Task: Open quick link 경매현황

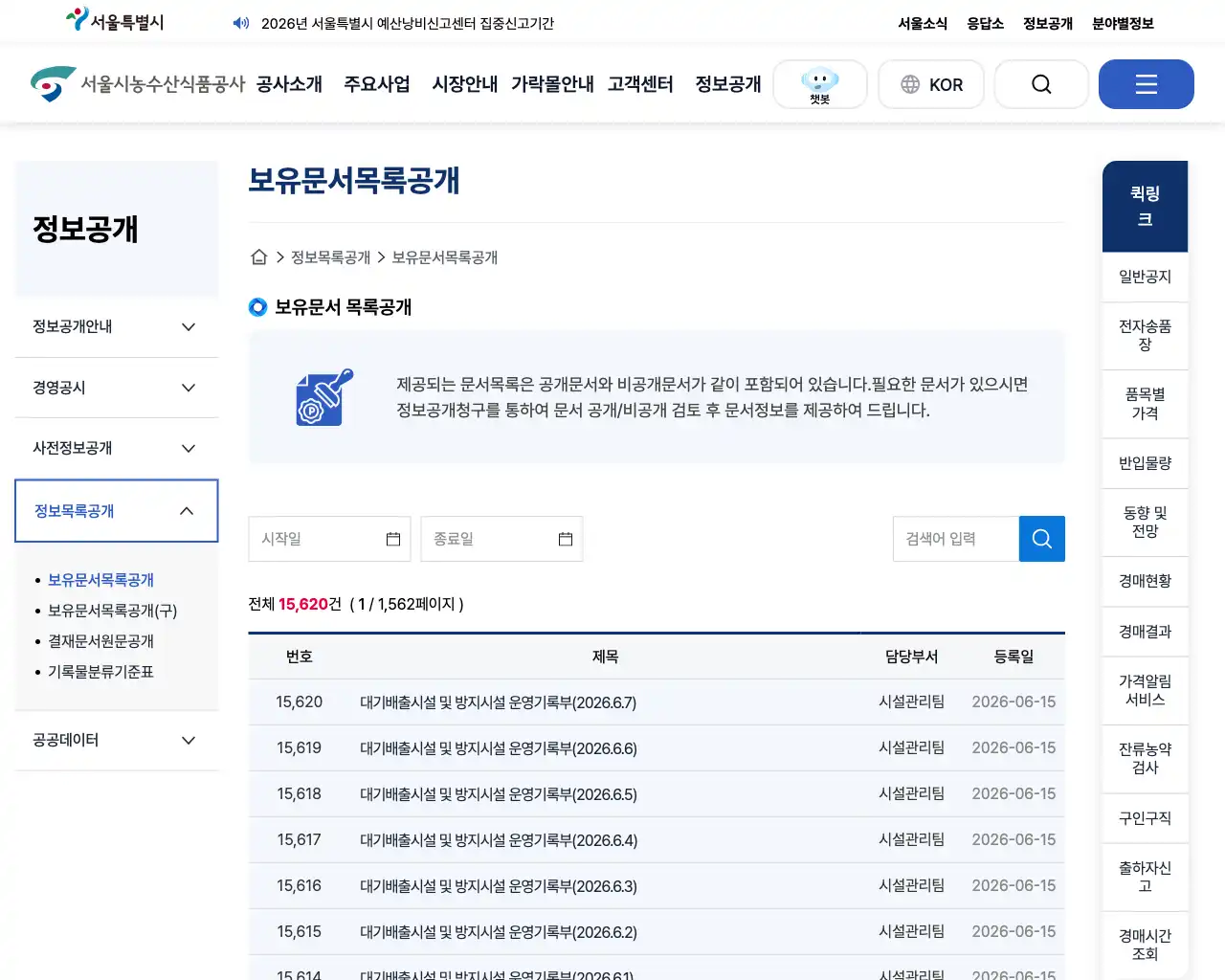Action: click(1146, 581)
